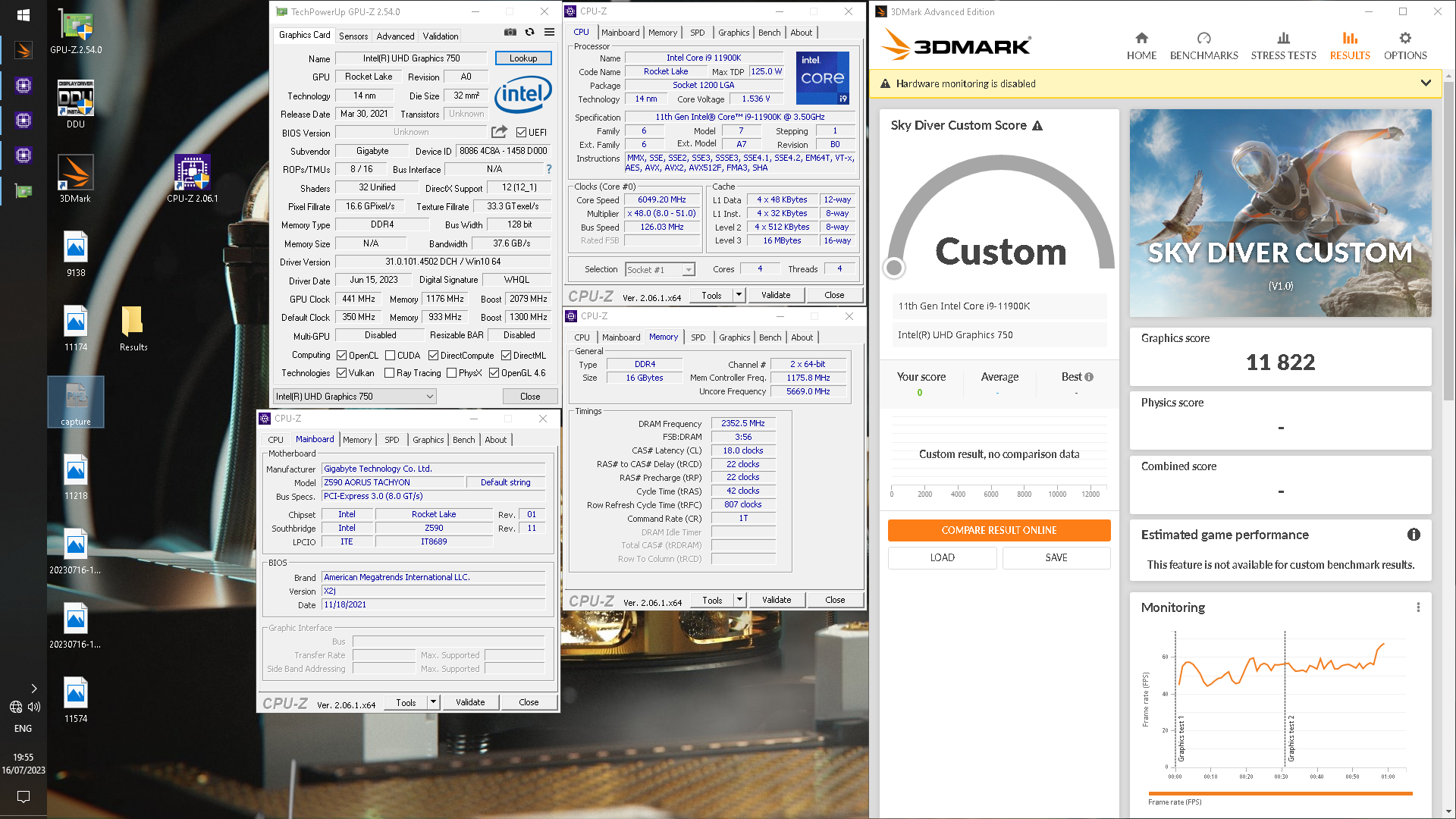
Task: Open SPD tab in CPU-Z CPU window
Action: (698, 33)
